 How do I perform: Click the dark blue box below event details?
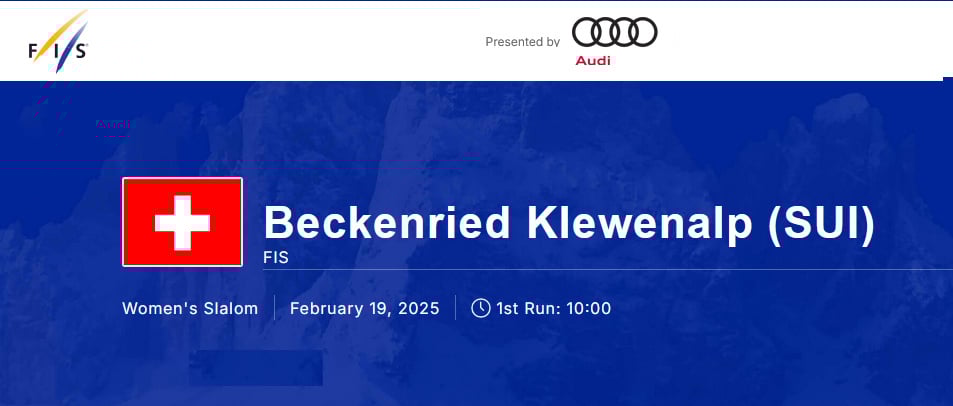coord(256,368)
